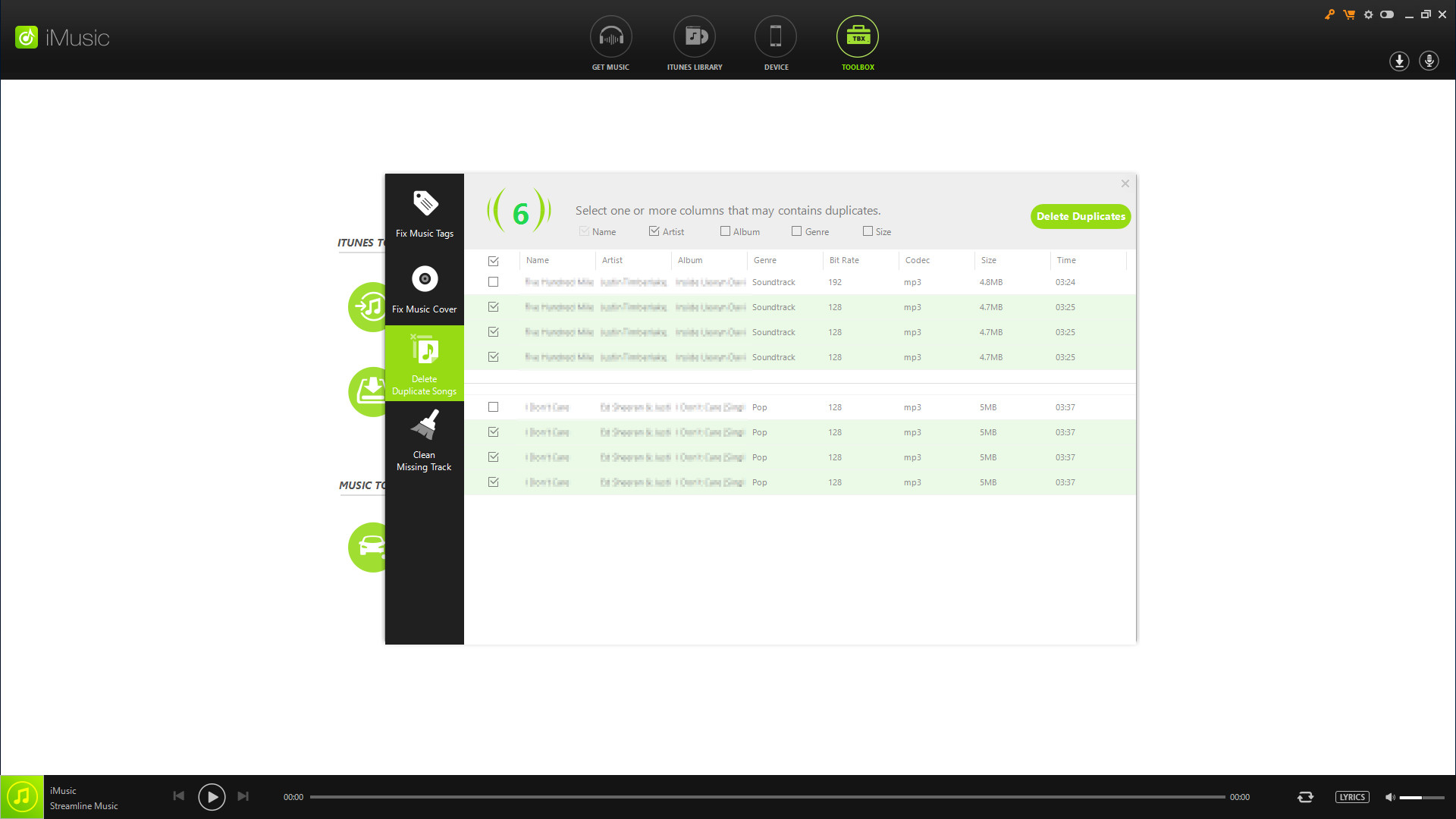This screenshot has width=1456, height=819.
Task: Switch to the Device tab
Action: 775,43
